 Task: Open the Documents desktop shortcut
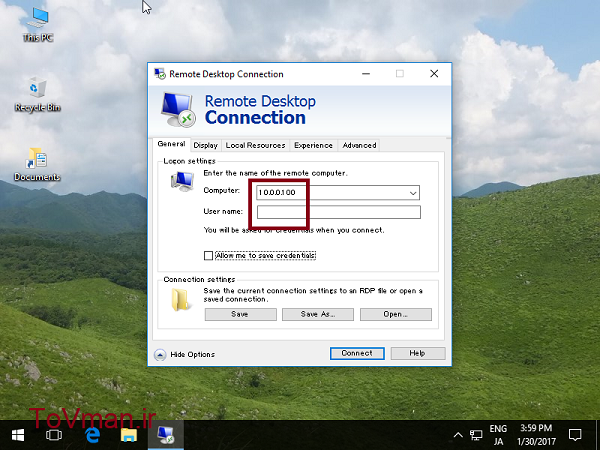(x=37, y=164)
